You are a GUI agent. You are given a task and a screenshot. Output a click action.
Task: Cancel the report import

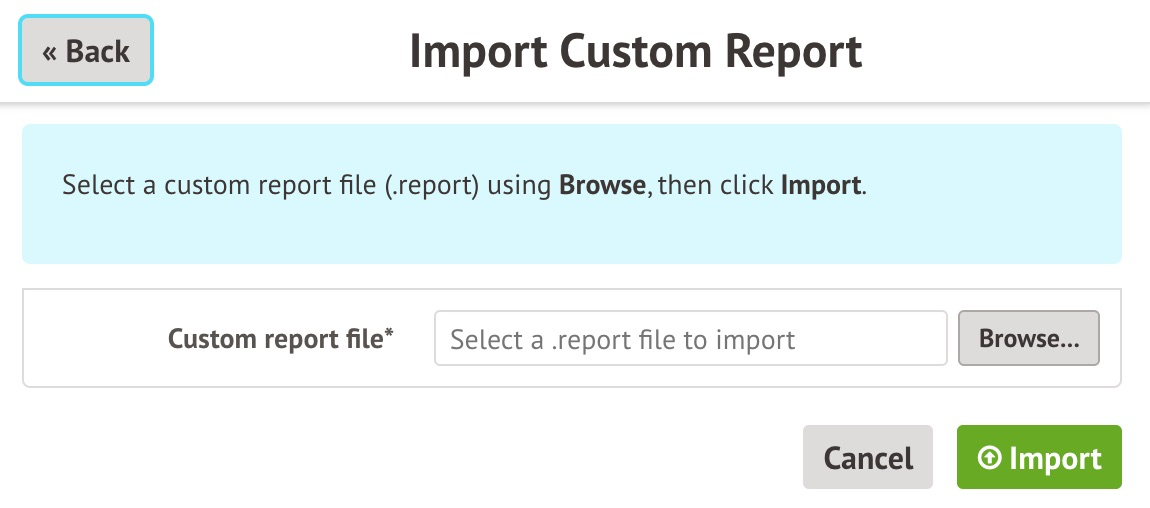[x=867, y=458]
